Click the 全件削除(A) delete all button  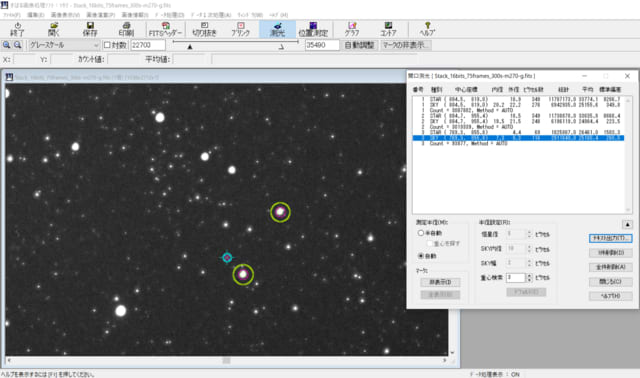tap(611, 267)
